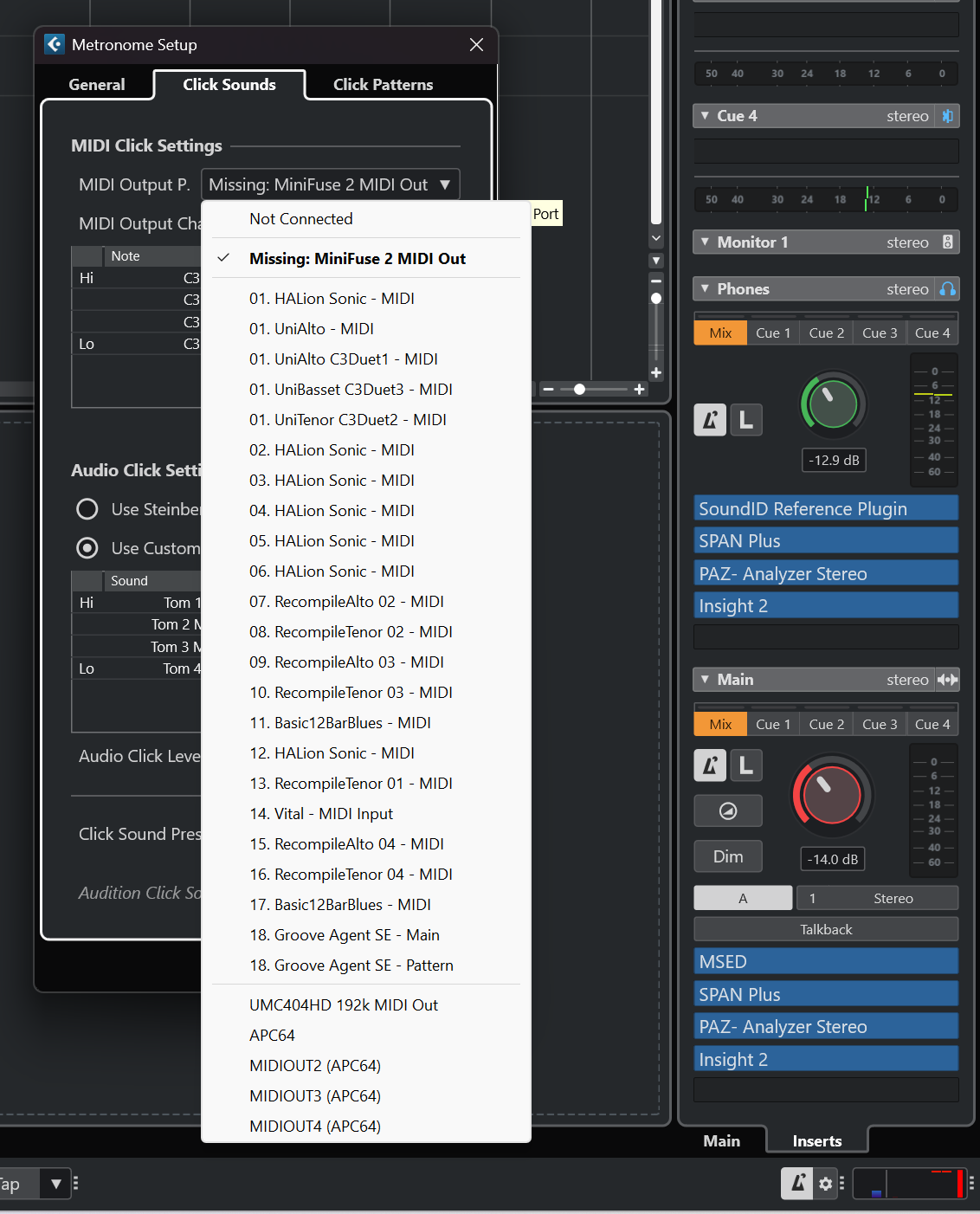Click the transport bar level meter
The width and height of the screenshot is (980, 1214).
[x=909, y=1183]
